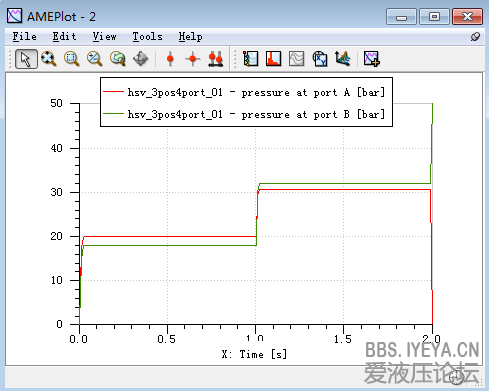Click the X: Time [s] axis label
Viewport: 489px width, 391px height.
click(x=254, y=354)
